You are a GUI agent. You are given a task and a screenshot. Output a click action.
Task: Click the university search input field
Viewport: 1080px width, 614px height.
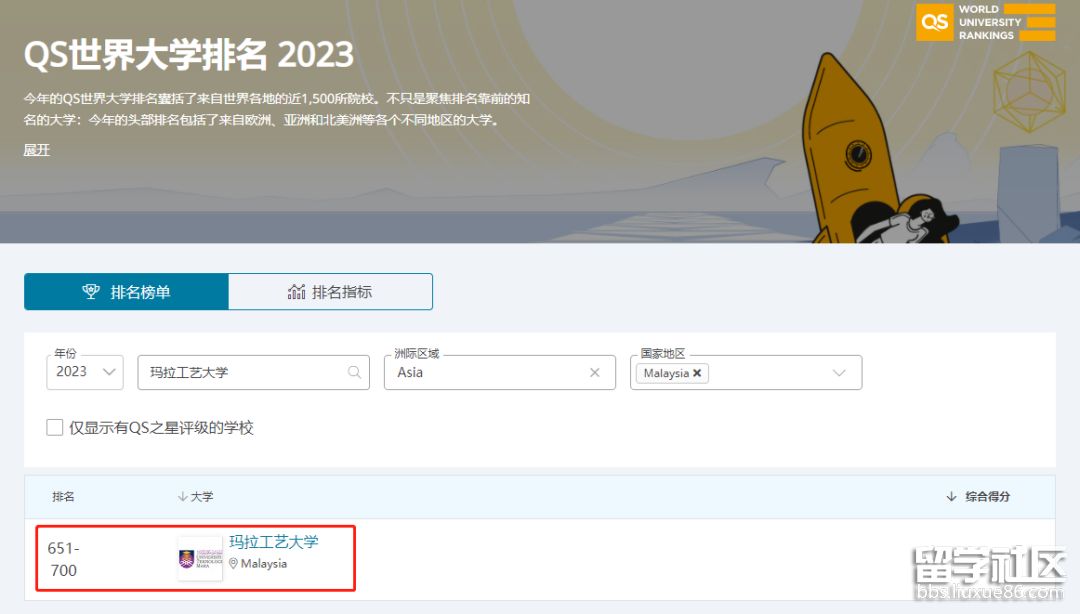253,372
